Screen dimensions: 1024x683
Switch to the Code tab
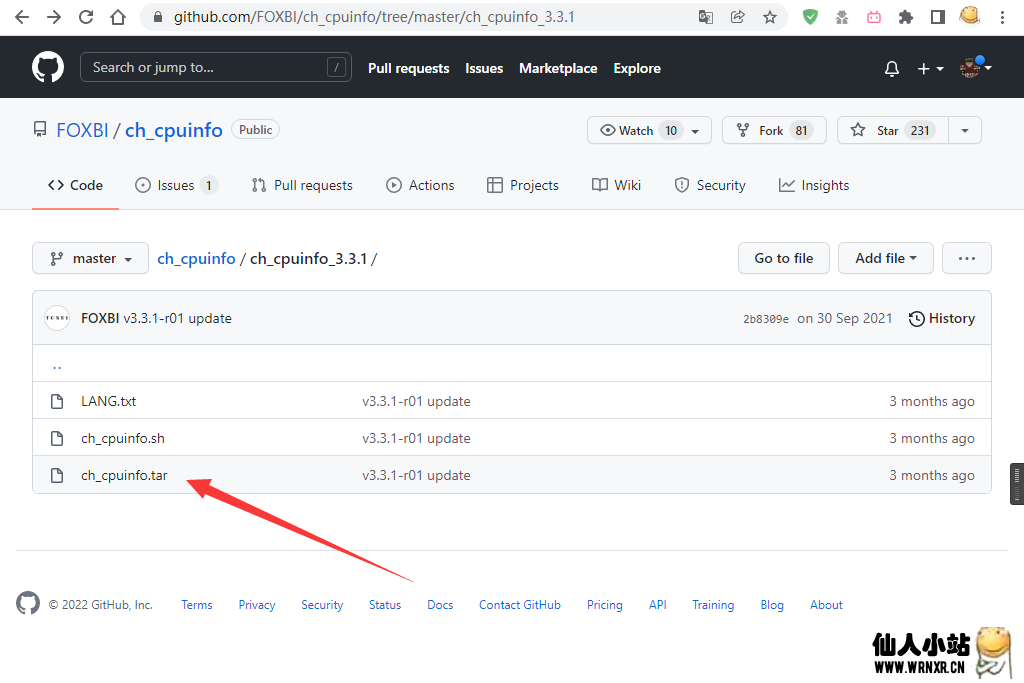[x=75, y=185]
